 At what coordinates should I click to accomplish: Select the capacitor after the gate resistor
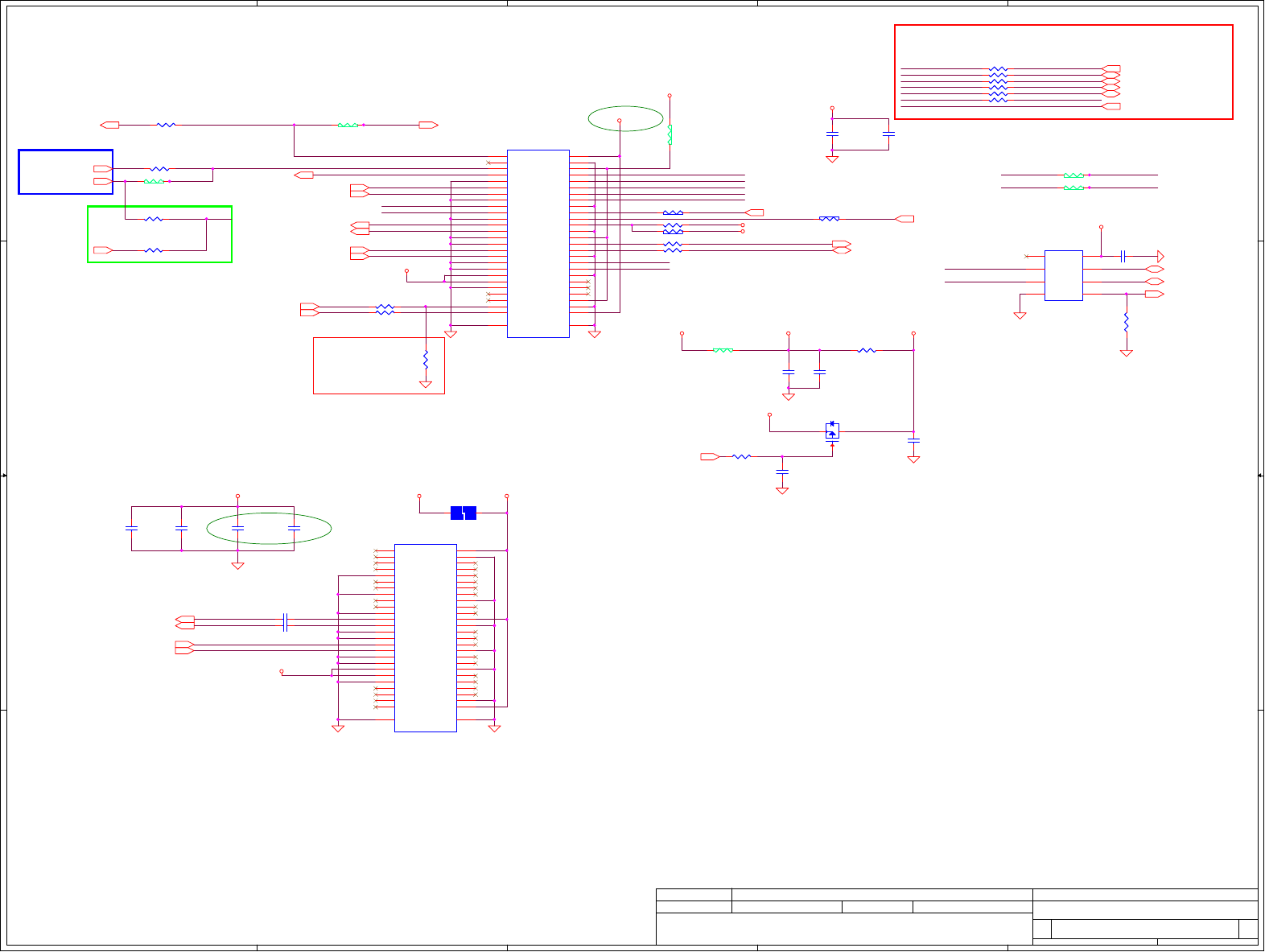click(x=782, y=472)
